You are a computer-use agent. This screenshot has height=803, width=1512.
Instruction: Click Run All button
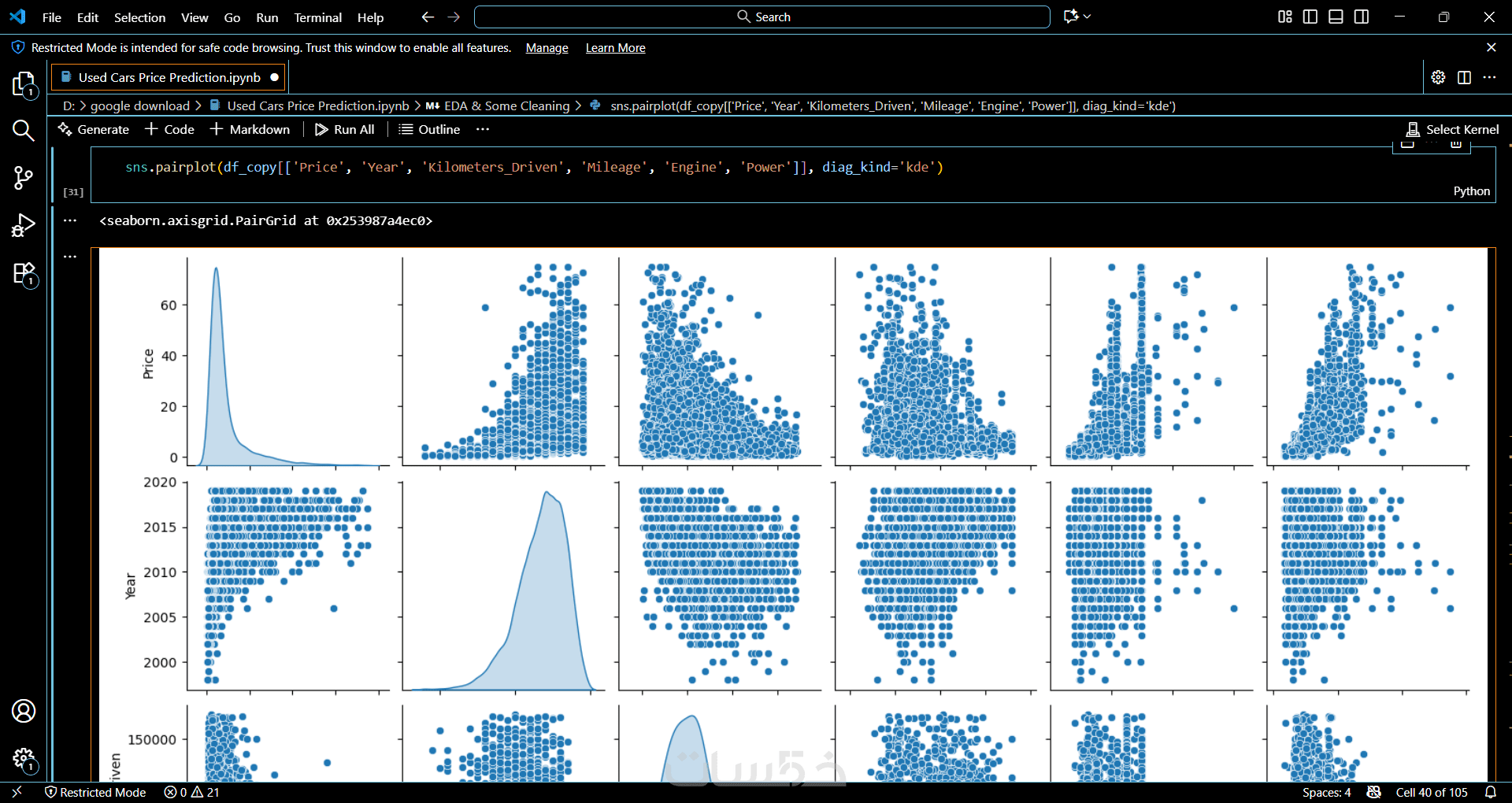345,129
